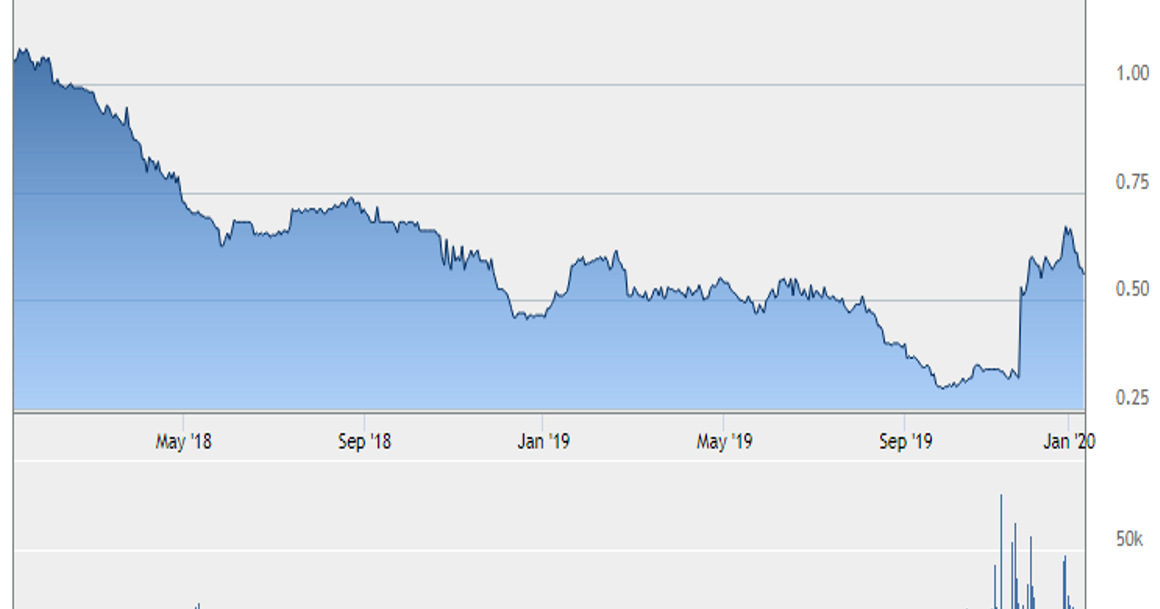Click the Sep '18 date label
The image size is (1160, 609).
(x=364, y=442)
